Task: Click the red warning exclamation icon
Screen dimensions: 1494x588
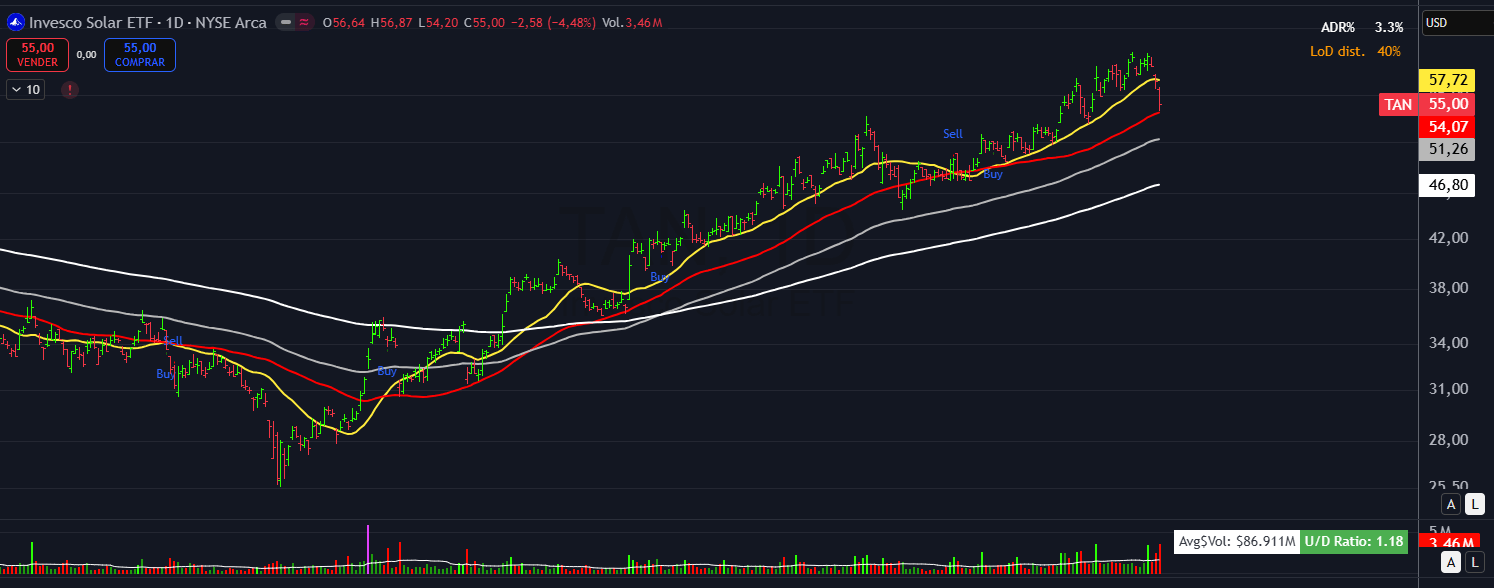Action: pyautogui.click(x=70, y=90)
